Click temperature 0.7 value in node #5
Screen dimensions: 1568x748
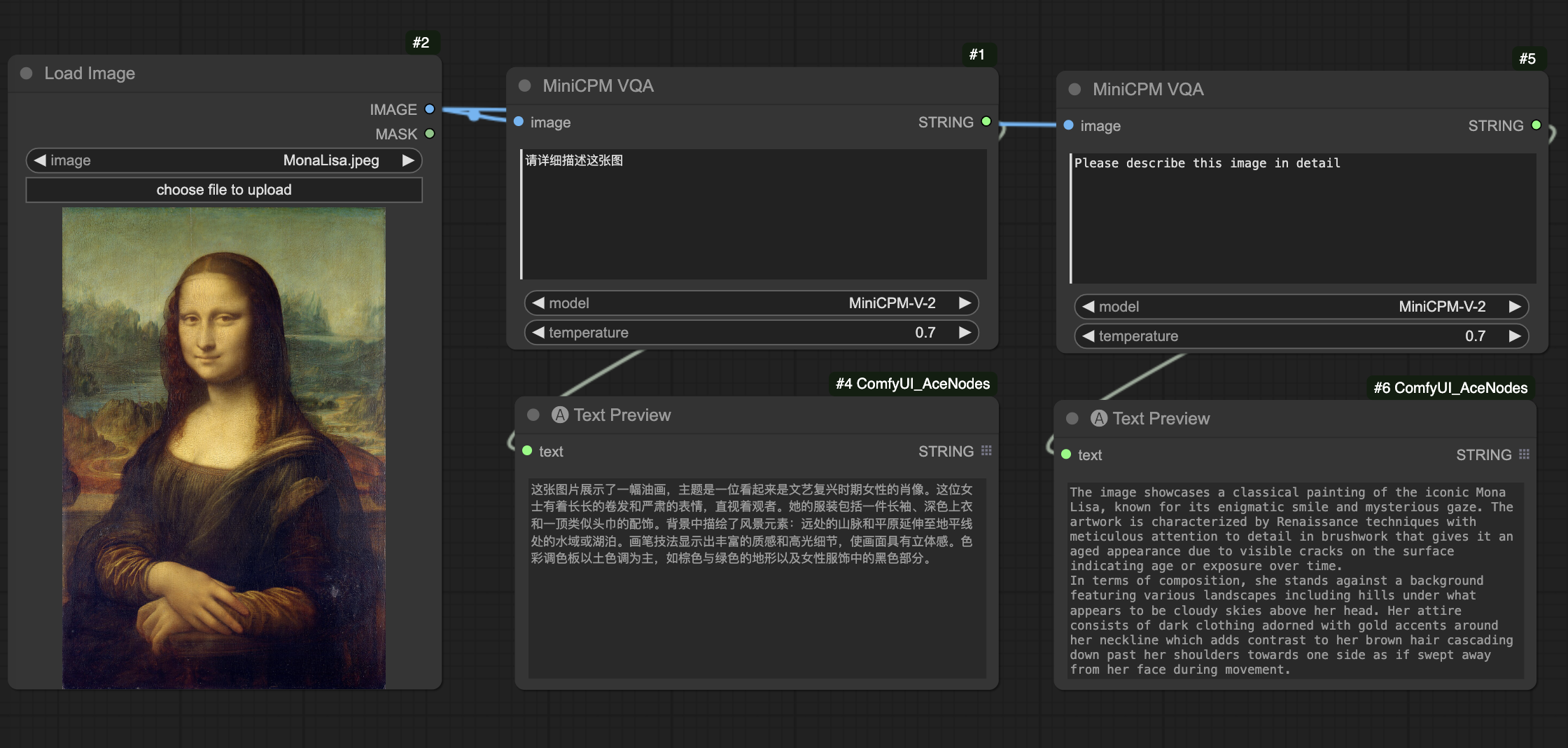tap(1476, 336)
